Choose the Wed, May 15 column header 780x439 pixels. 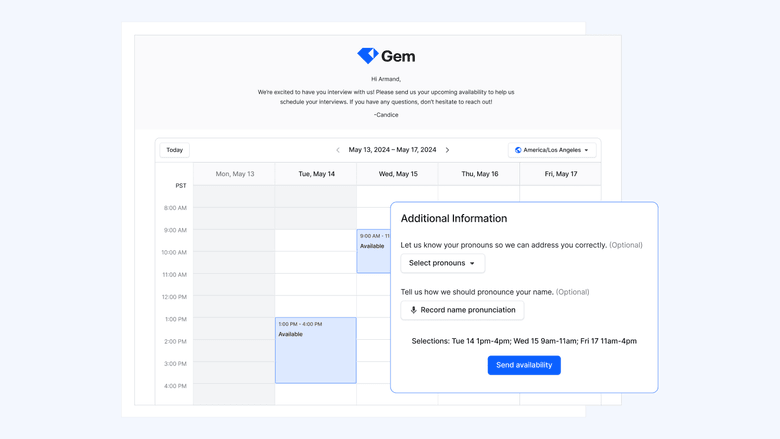[398, 174]
